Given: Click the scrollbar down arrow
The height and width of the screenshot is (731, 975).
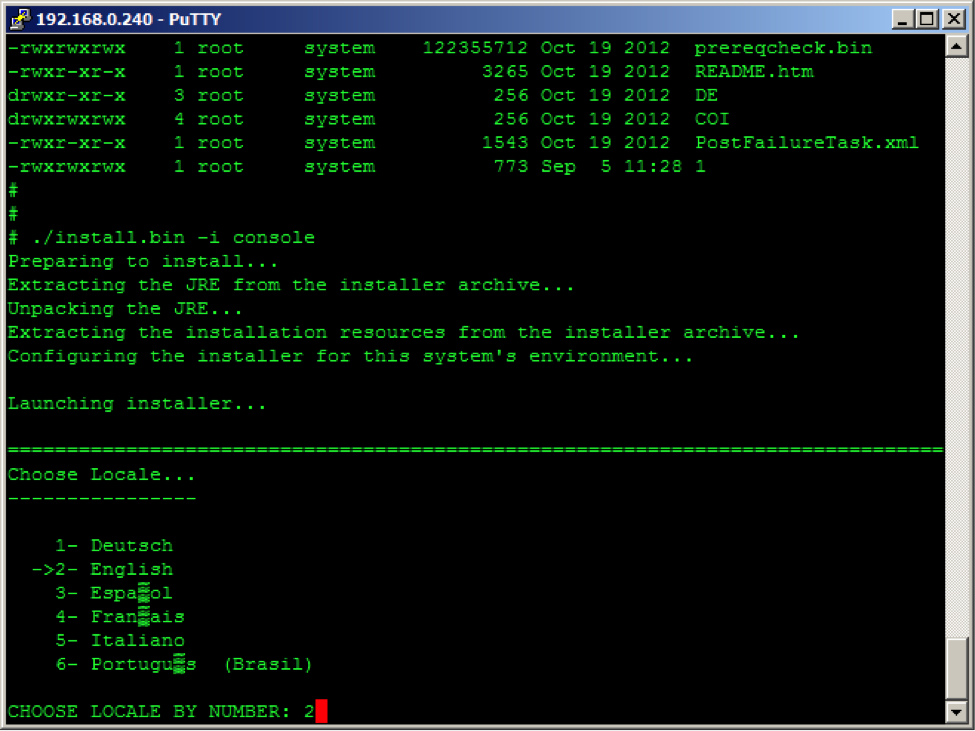Looking at the screenshot, I should pos(956,712).
